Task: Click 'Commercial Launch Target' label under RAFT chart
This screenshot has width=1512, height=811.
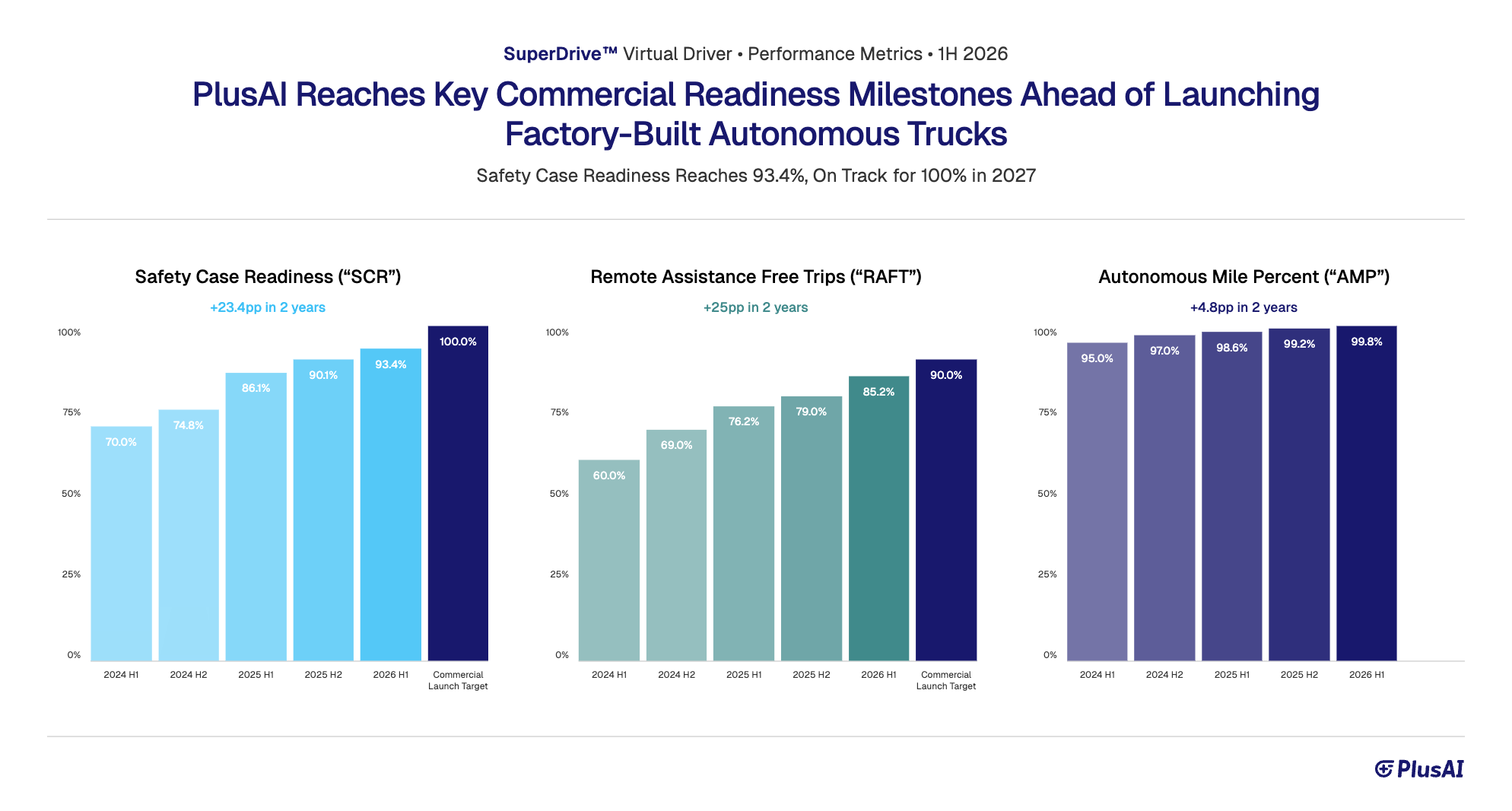Action: coord(946,680)
